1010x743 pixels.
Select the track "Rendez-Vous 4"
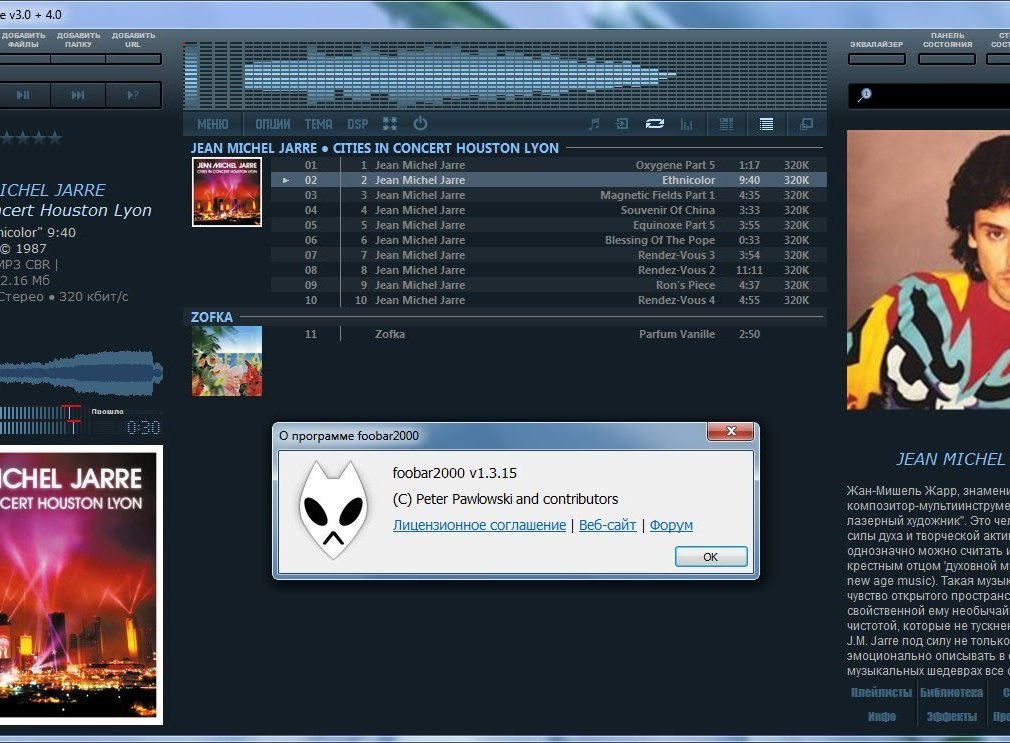[548, 300]
